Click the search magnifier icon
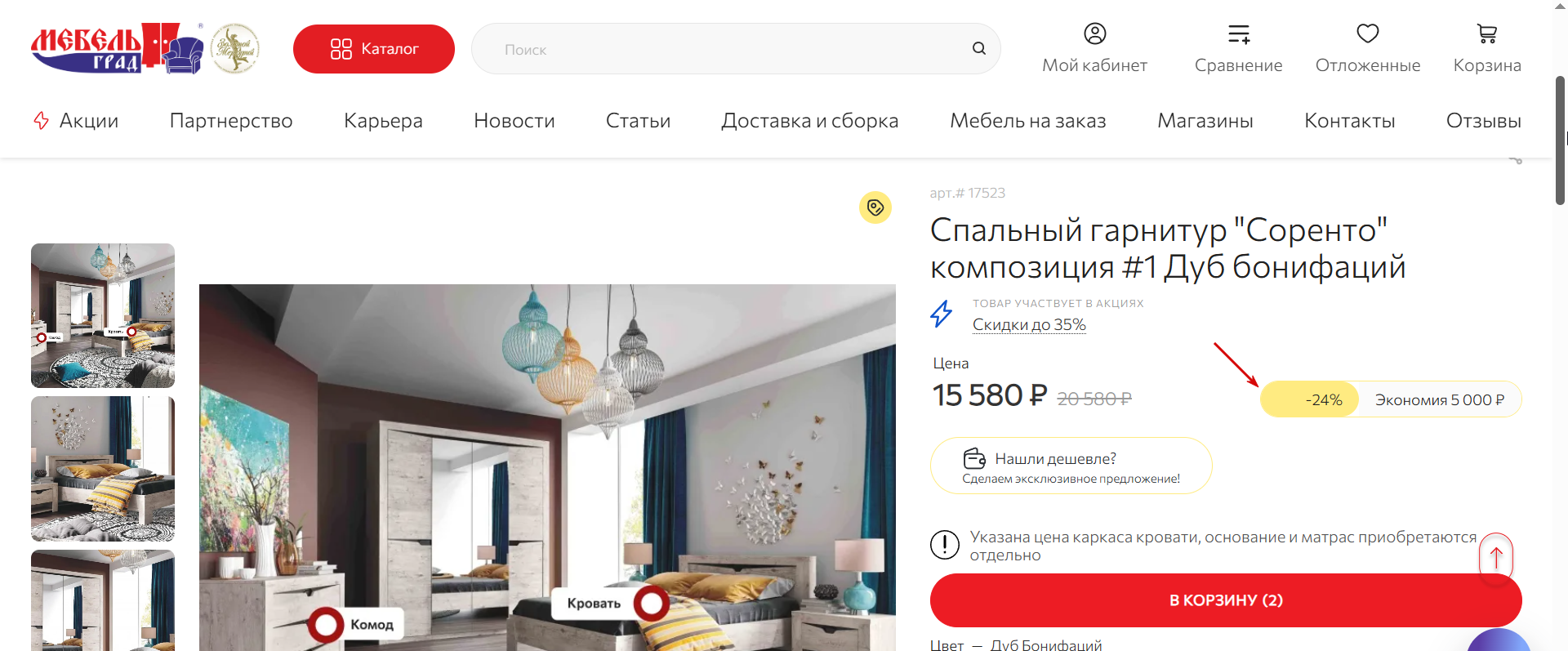The height and width of the screenshot is (651, 1568). point(979,49)
